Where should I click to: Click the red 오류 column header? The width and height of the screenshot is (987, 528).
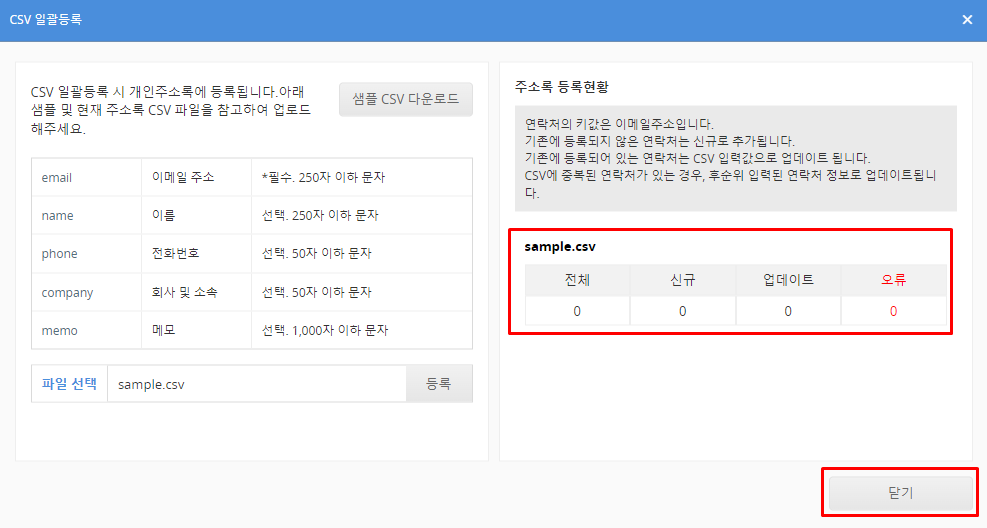click(893, 280)
